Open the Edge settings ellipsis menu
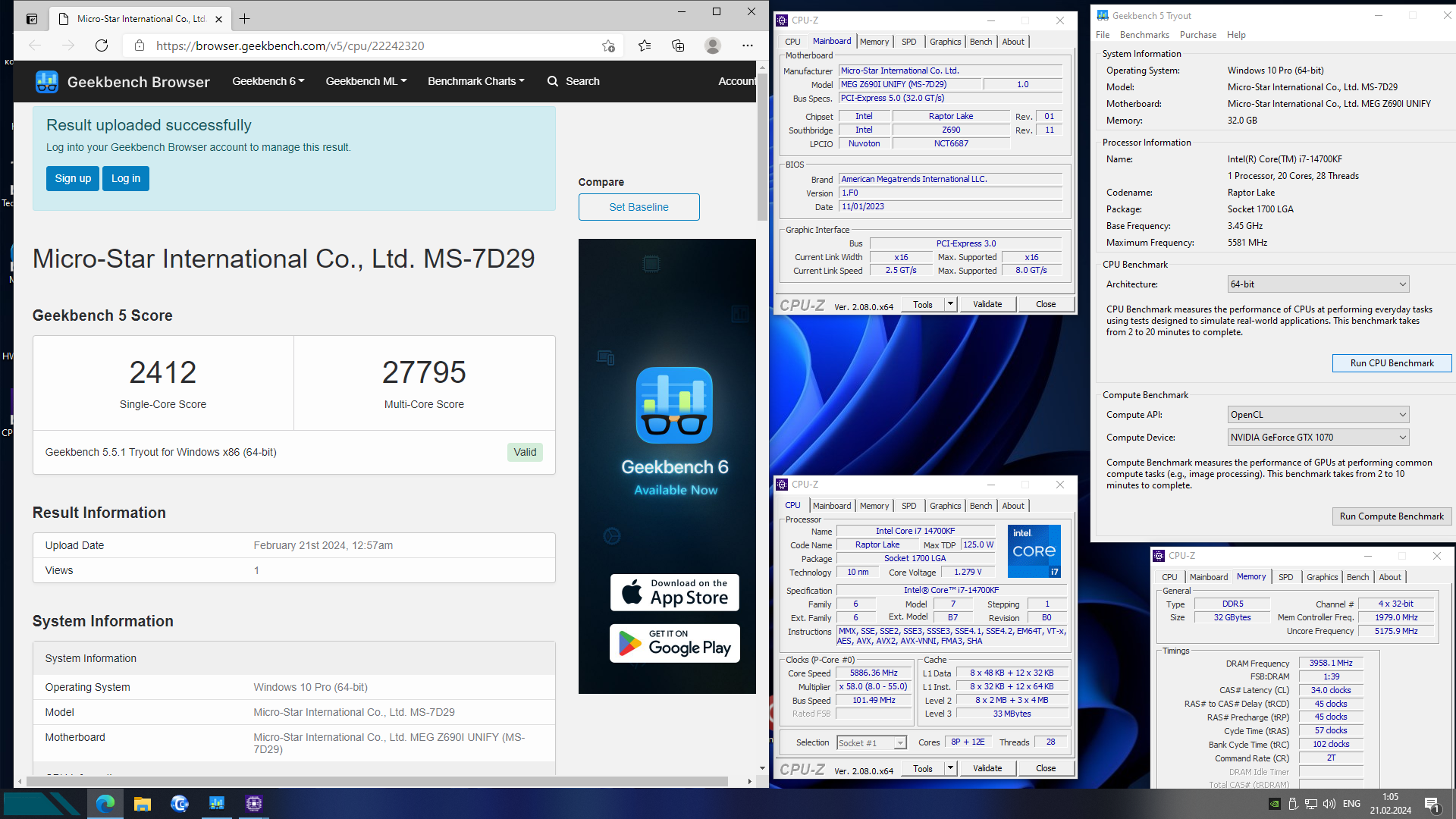Image resolution: width=1456 pixels, height=819 pixels. (x=748, y=45)
